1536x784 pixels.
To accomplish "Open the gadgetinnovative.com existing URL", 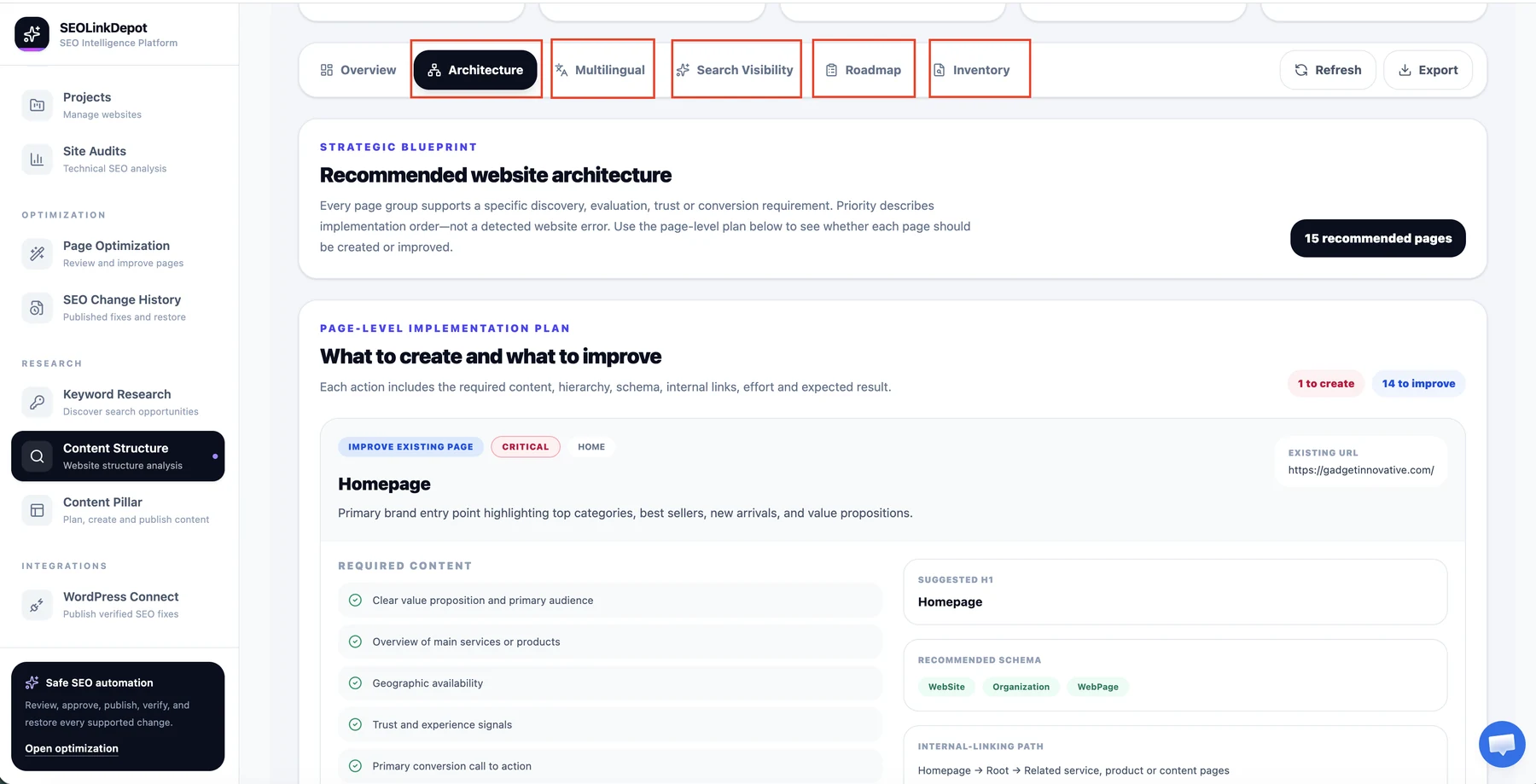I will coord(1361,470).
